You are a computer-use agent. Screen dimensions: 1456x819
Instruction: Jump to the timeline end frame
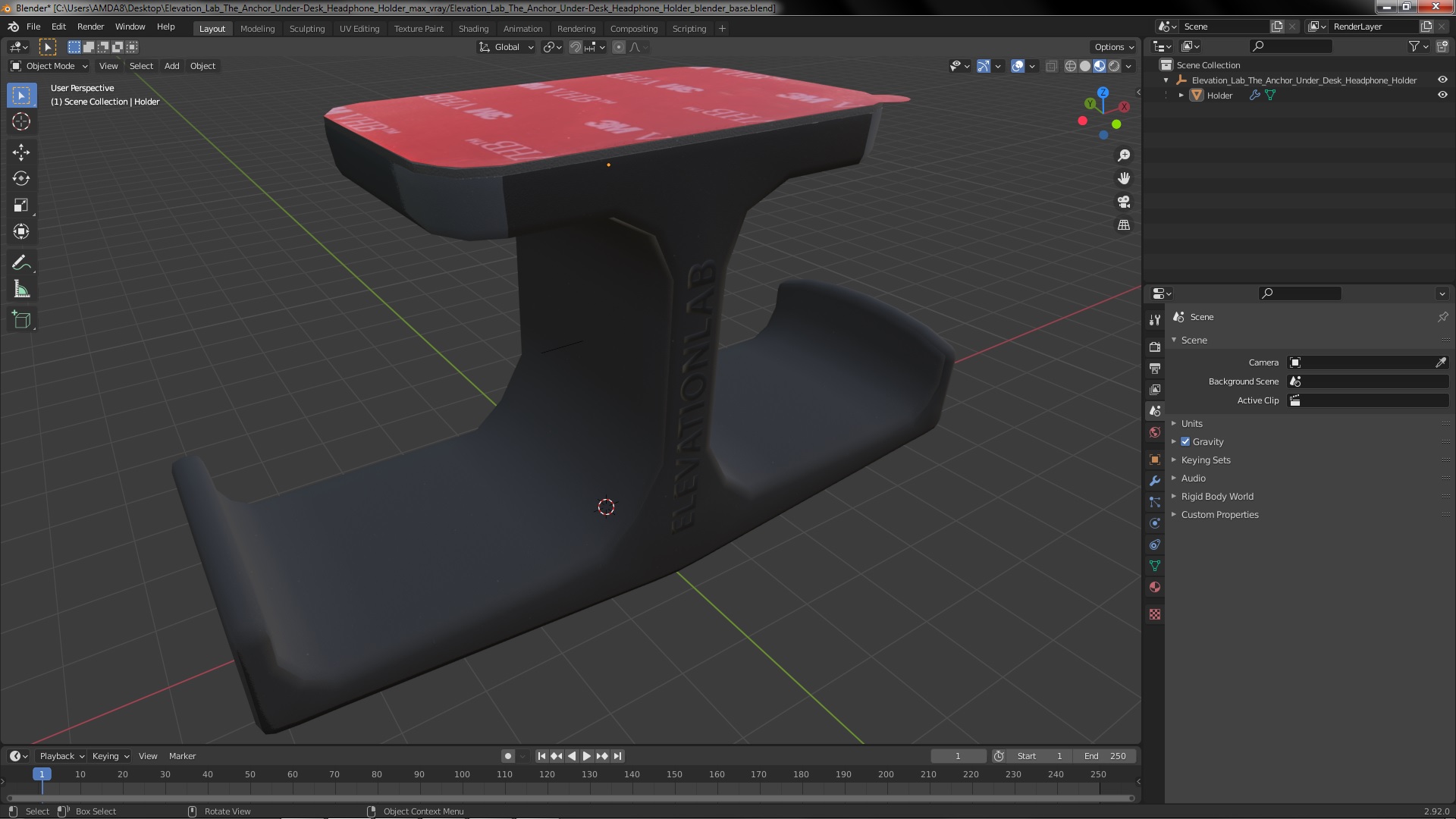617,756
